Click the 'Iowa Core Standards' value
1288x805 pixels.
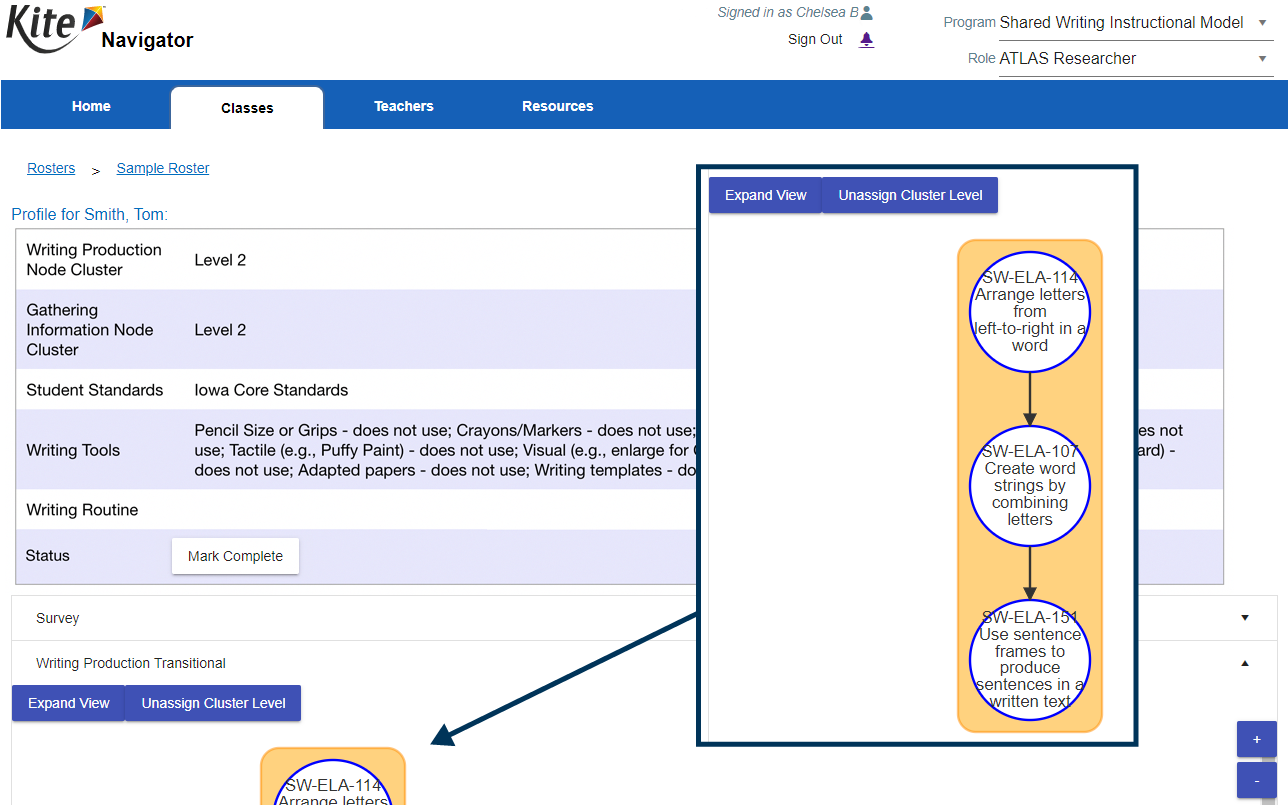tap(271, 390)
